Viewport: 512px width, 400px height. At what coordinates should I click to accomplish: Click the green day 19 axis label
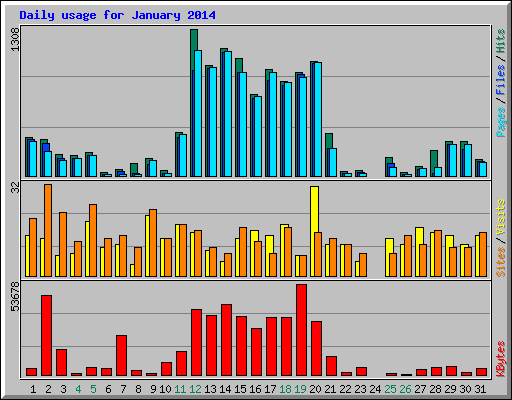tap(300, 389)
